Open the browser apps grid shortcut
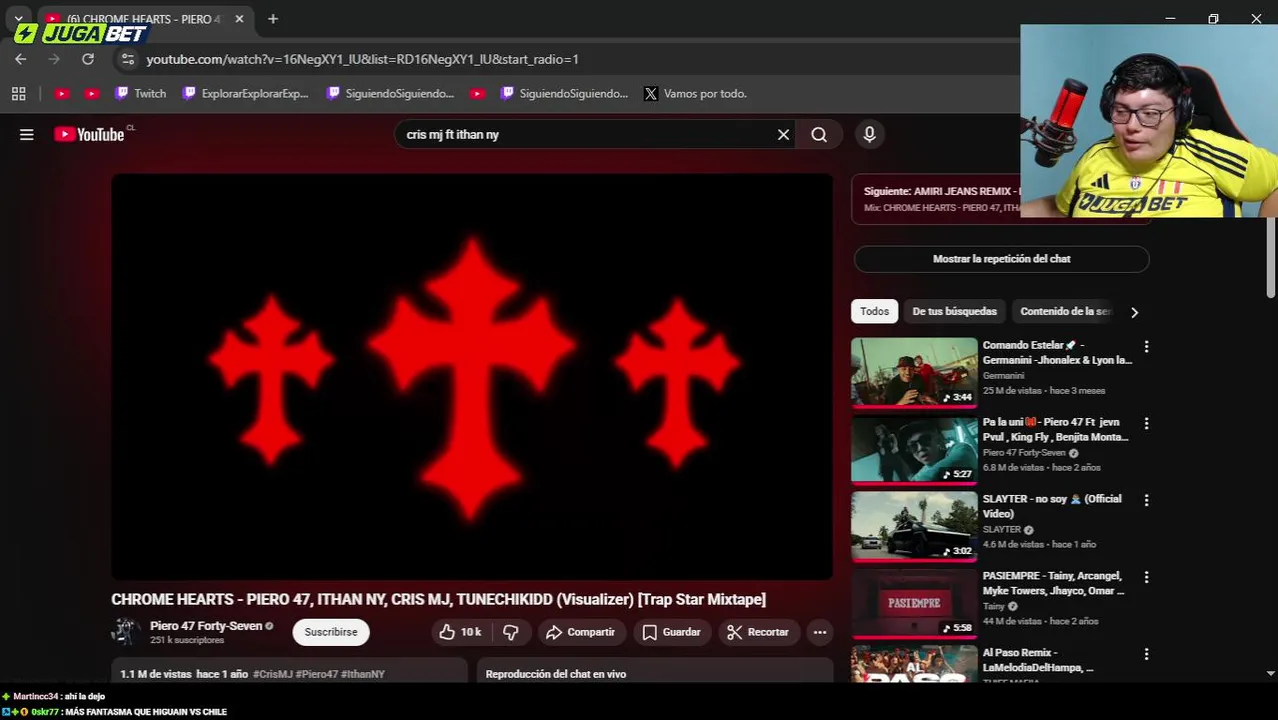Viewport: 1278px width, 720px height. click(18, 93)
